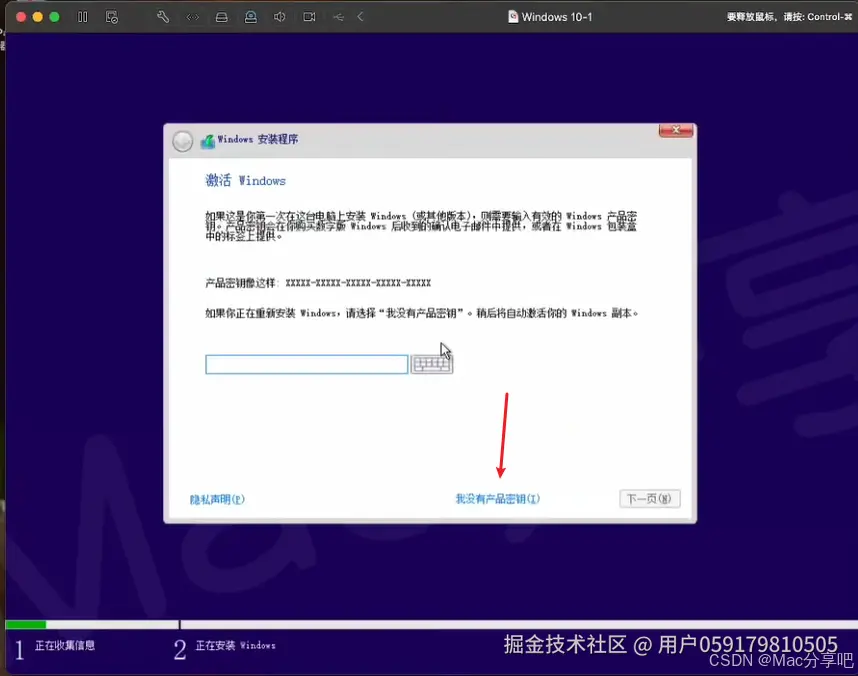This screenshot has height=676, width=858.
Task: Click the printer device icon in the toolbar
Action: (x=222, y=17)
